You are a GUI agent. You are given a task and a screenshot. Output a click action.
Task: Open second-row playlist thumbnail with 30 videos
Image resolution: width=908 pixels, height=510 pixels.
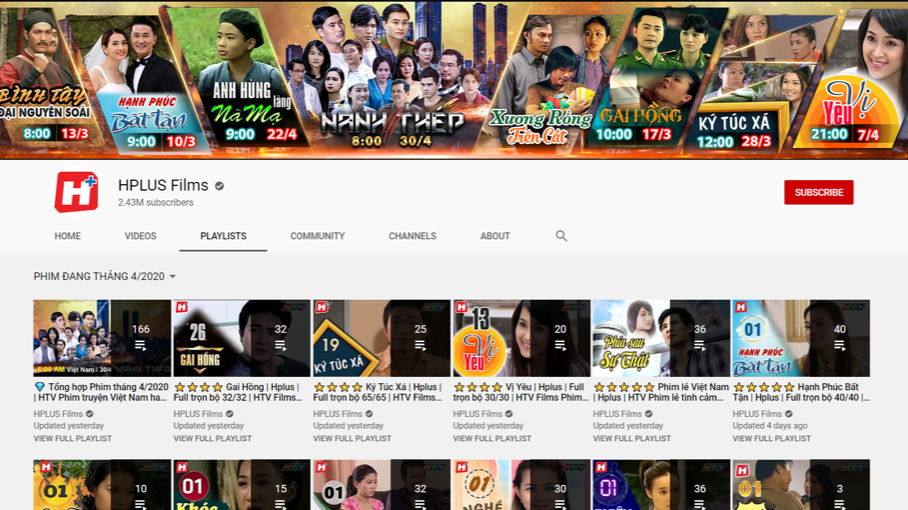click(521, 485)
